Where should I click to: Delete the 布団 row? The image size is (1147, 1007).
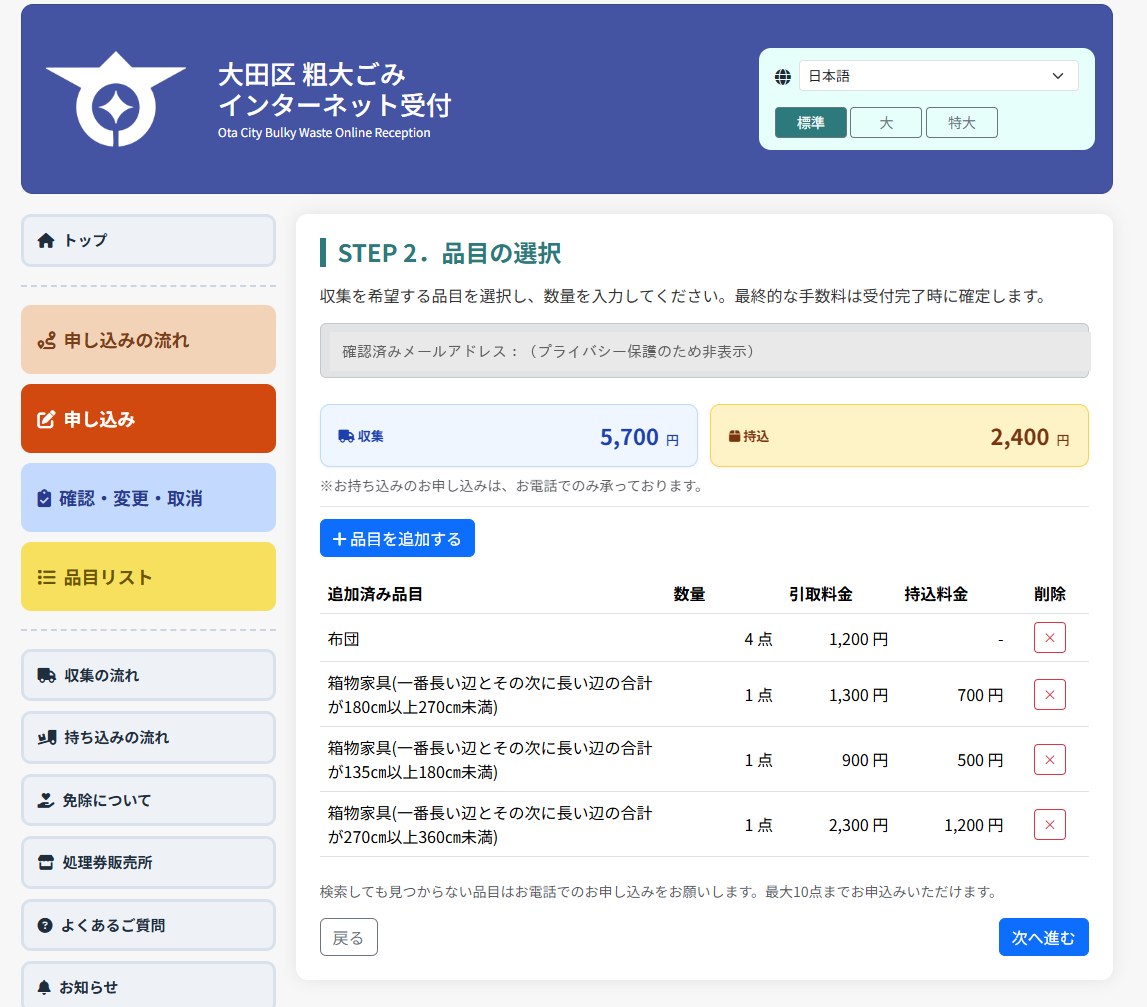point(1050,638)
